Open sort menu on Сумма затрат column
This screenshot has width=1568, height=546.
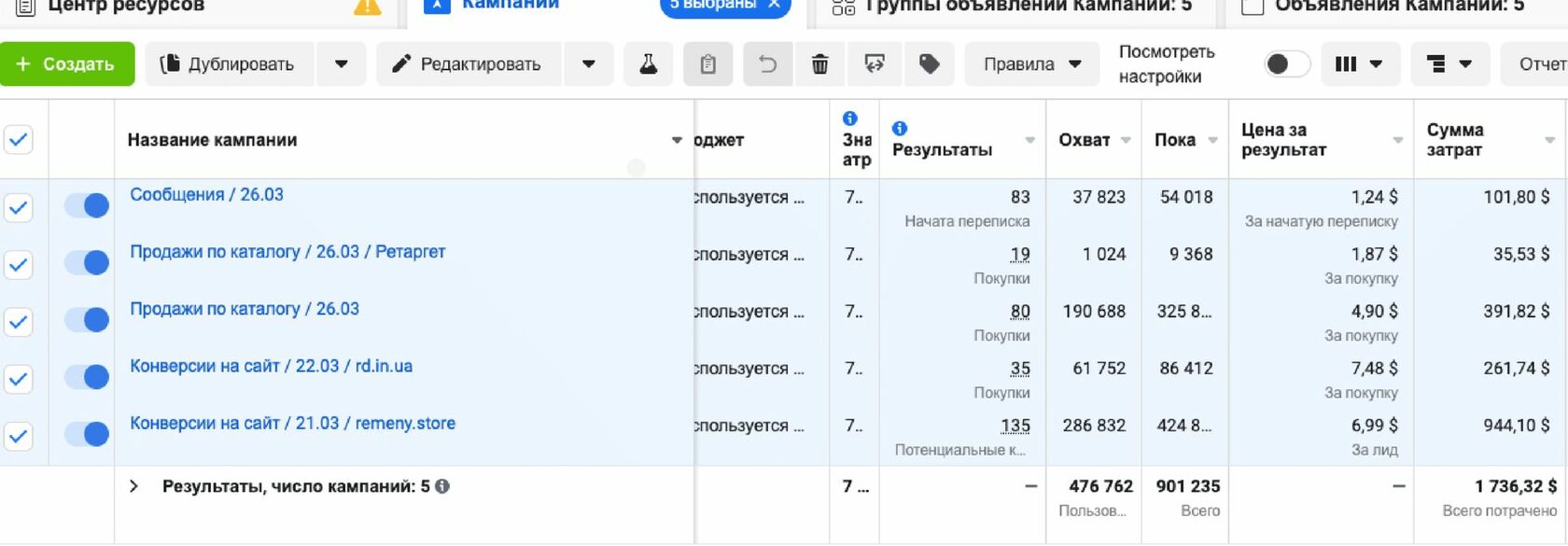tap(1549, 140)
